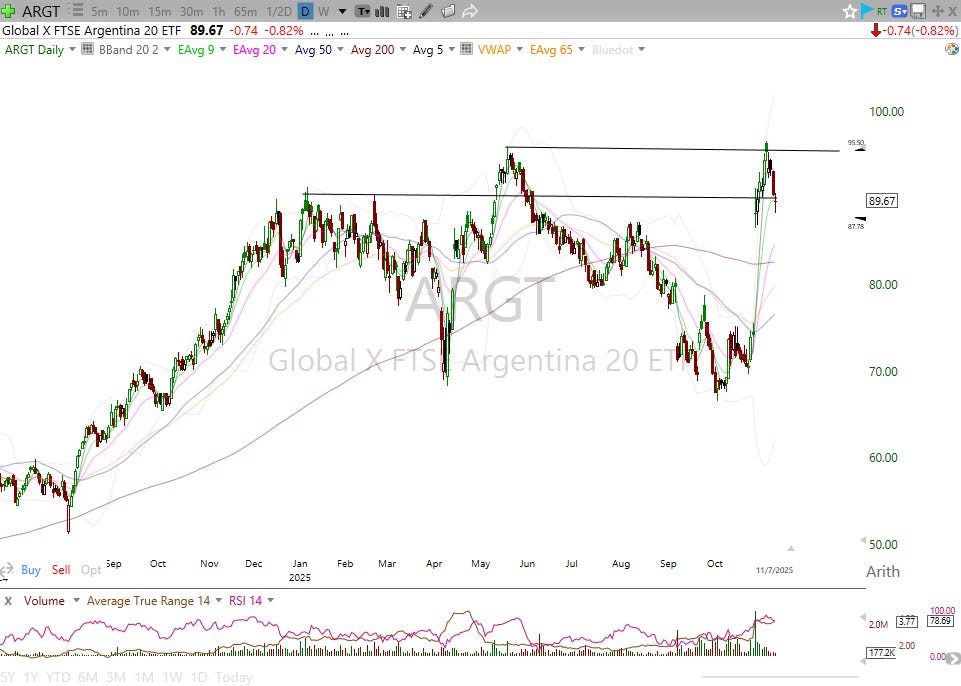Set chart range to 1Y
Screen dimensions: 961x686
pos(30,677)
